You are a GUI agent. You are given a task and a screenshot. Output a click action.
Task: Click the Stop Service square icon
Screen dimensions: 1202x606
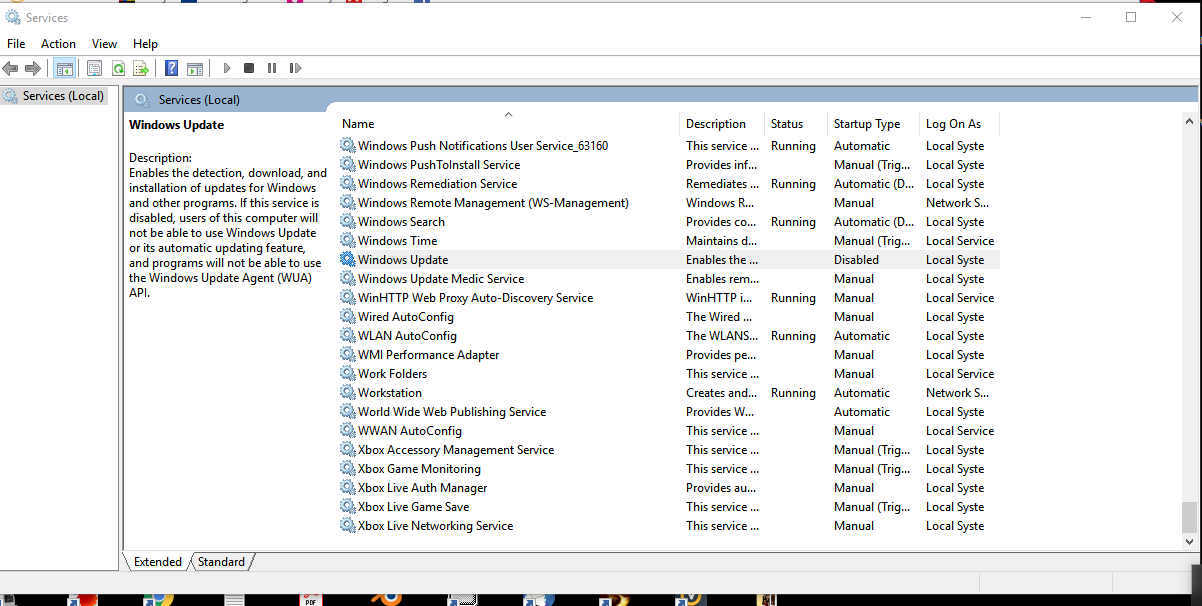(x=249, y=68)
